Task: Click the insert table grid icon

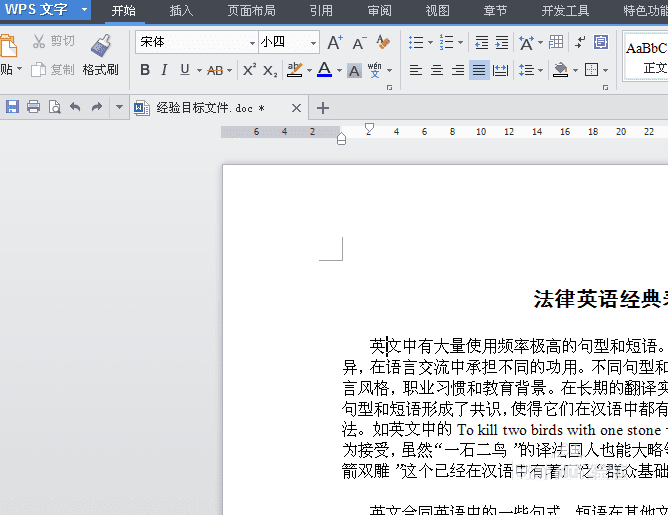Action: click(556, 42)
